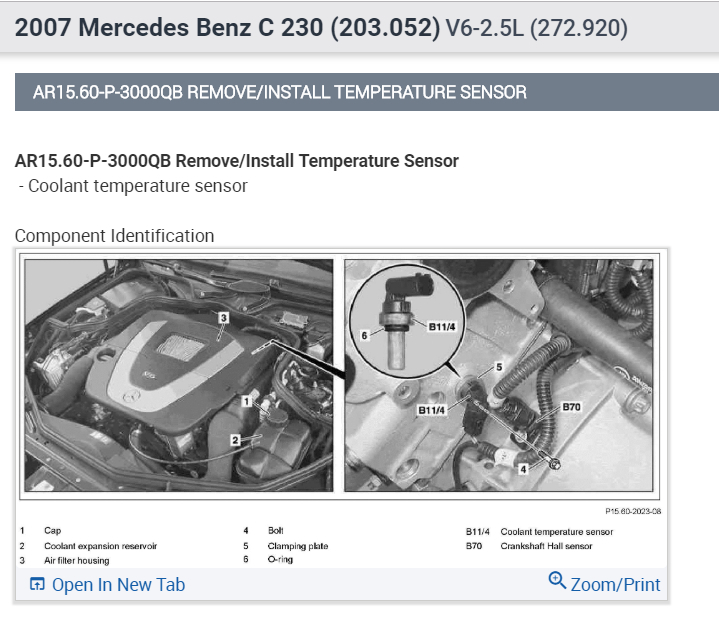Viewport: 719px width, 632px height.
Task: Click the Remove/Install Temperature Sensor header bar
Action: pyautogui.click(x=367, y=92)
